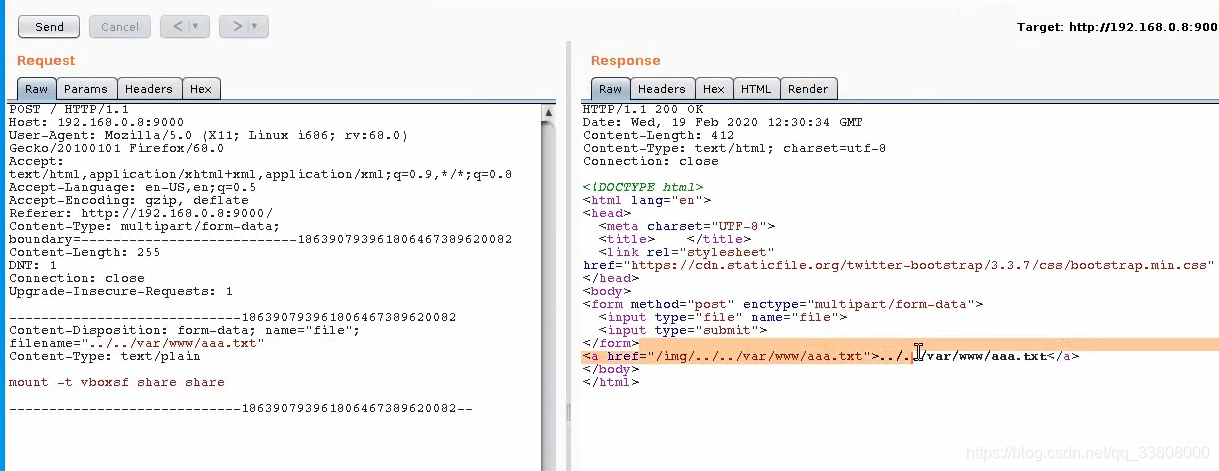The width and height of the screenshot is (1219, 471).
Task: Click the 'Referer: http://192.168.0.8:9000/' header
Action: [140, 213]
